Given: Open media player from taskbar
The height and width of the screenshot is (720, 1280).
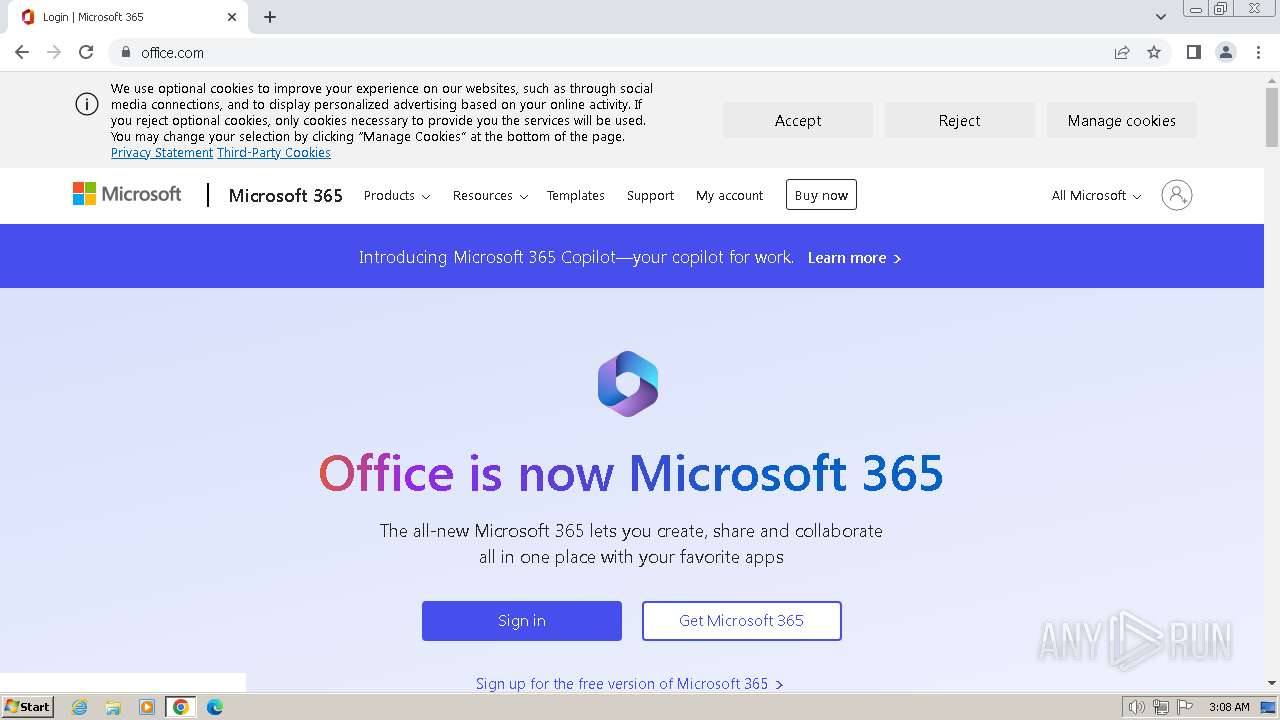Looking at the screenshot, I should [x=147, y=707].
